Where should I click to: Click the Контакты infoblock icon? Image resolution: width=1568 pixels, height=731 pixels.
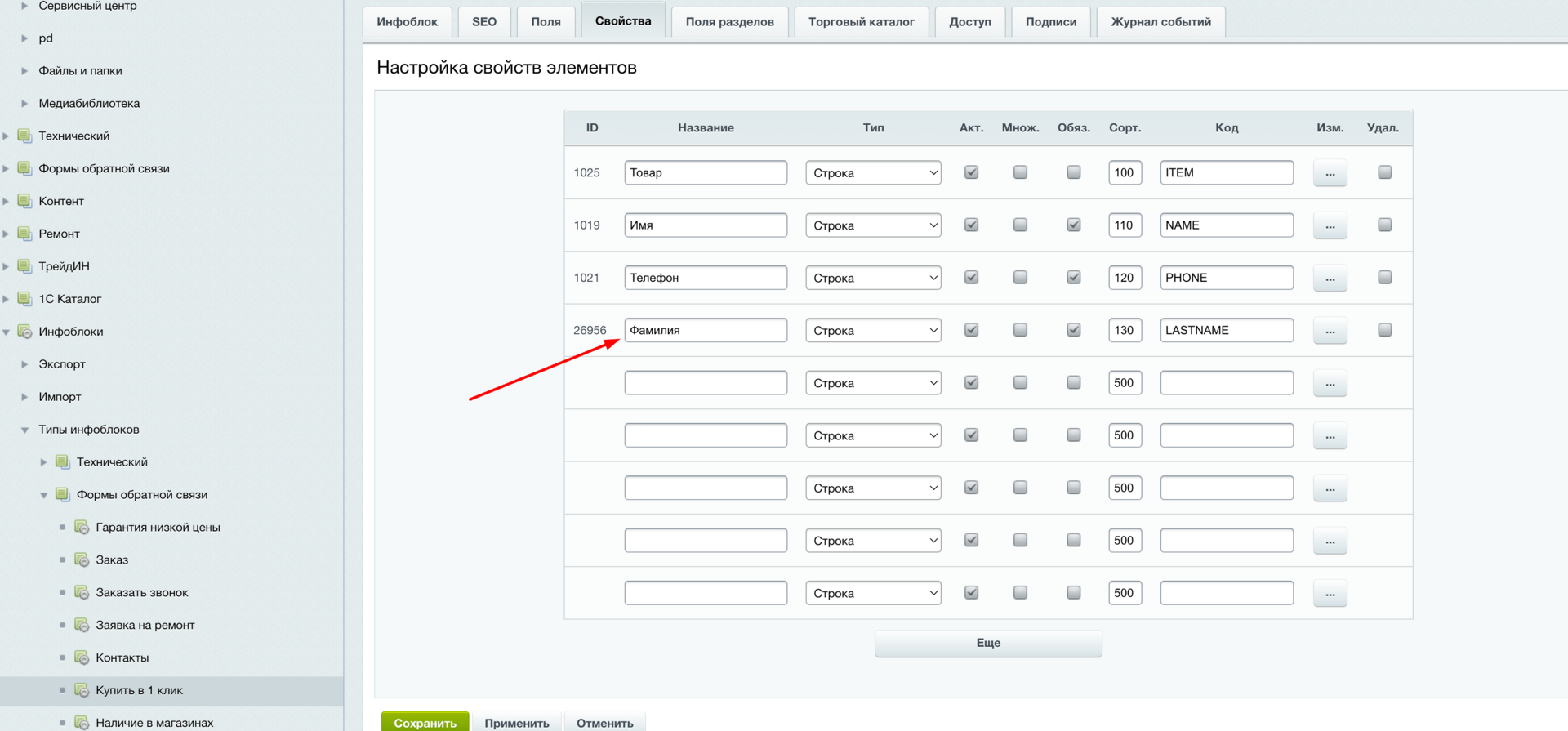tap(82, 657)
